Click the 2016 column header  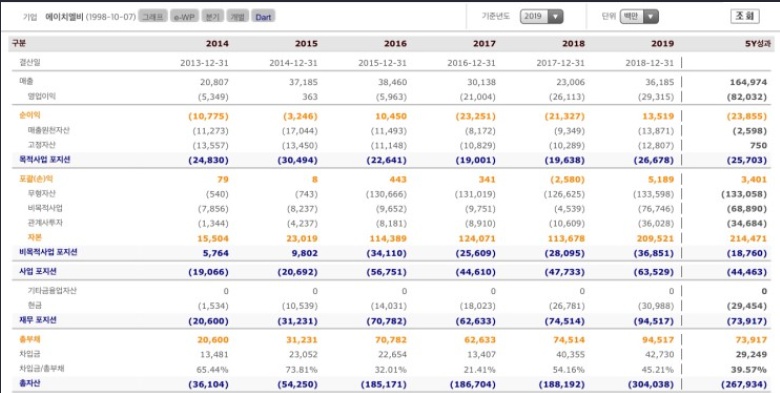[395, 43]
